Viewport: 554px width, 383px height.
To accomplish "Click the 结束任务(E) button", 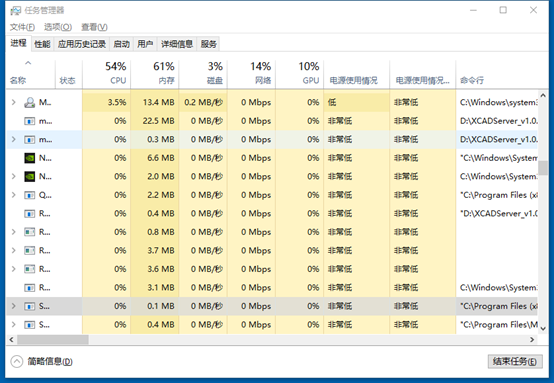I will [515, 361].
